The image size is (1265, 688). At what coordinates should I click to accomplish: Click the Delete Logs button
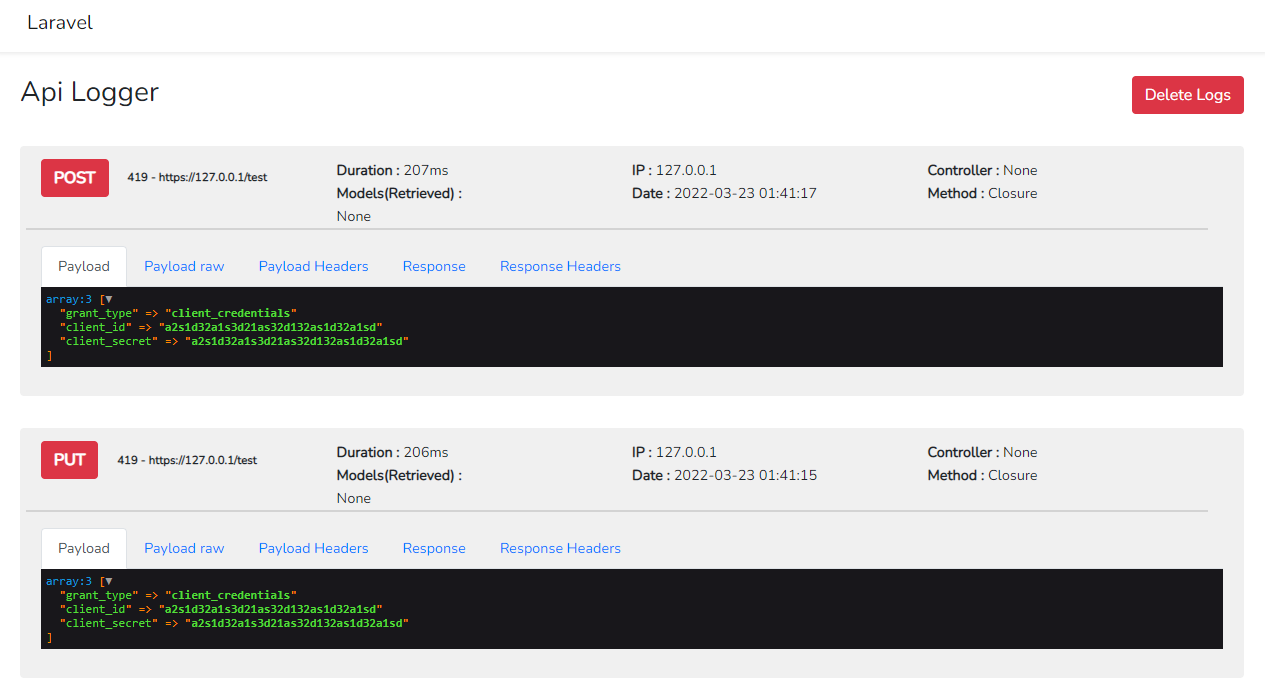pyautogui.click(x=1187, y=94)
